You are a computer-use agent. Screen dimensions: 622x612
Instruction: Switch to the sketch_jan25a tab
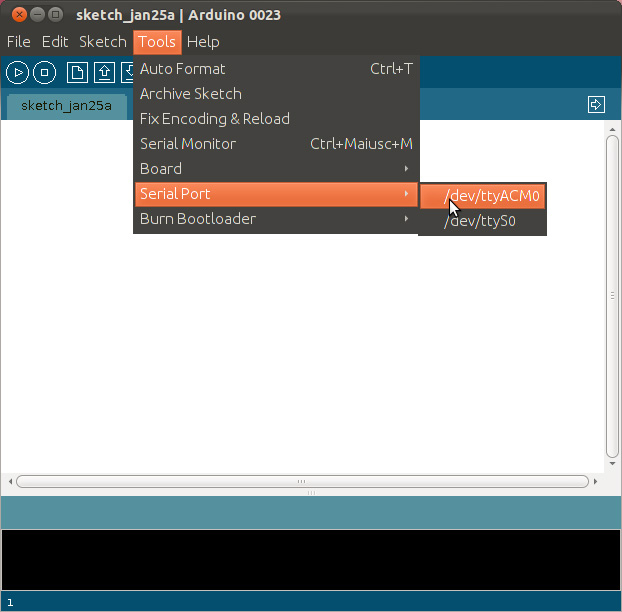(66, 105)
